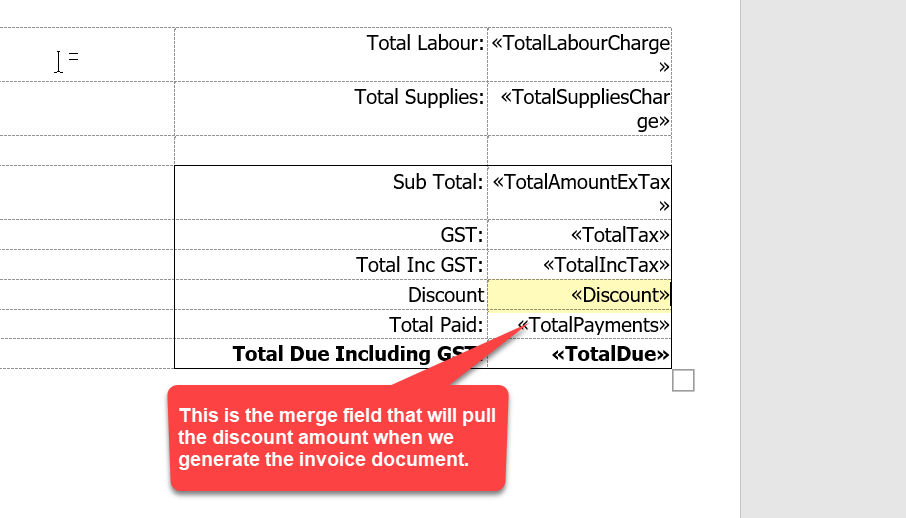Click the GST label cell
The image size is (906, 518).
pyautogui.click(x=461, y=235)
